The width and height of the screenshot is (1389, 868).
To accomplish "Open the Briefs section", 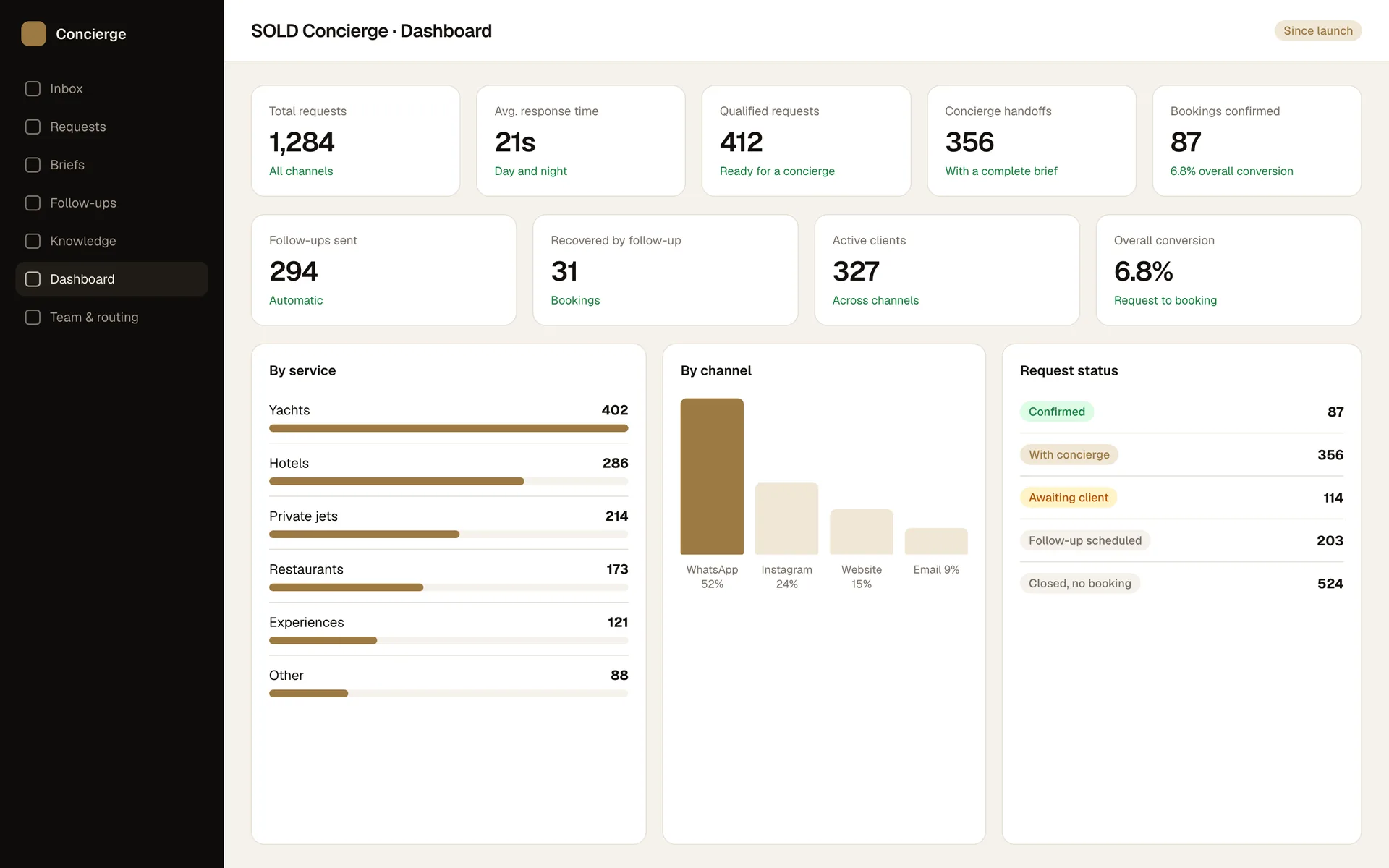I will (111, 165).
